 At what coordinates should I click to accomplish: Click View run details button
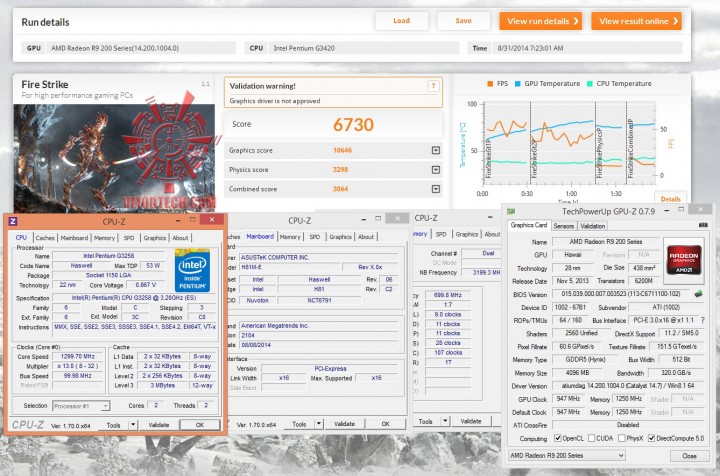[x=541, y=21]
